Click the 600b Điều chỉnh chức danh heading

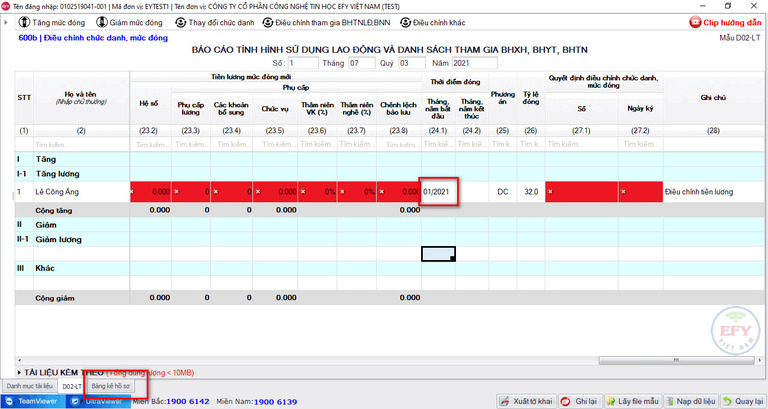tap(93, 38)
